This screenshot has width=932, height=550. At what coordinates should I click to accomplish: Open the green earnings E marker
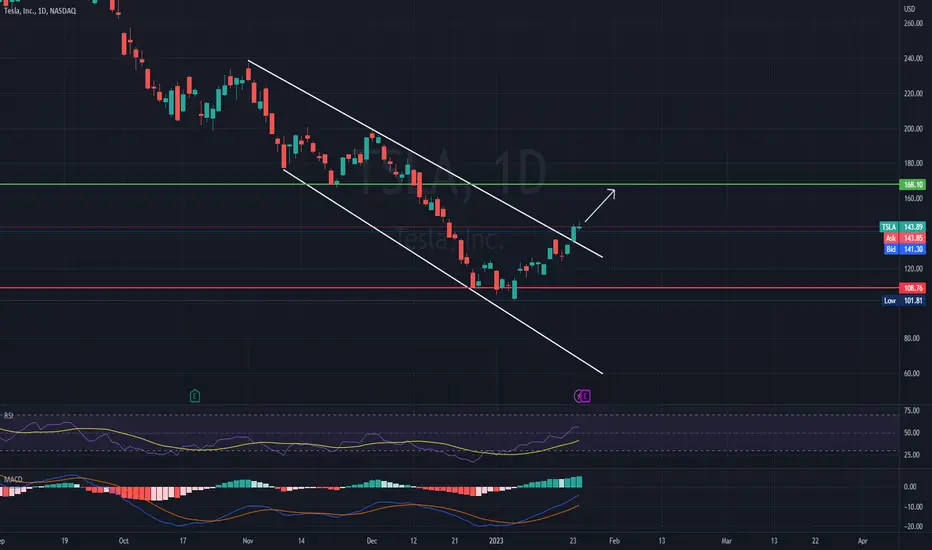pyautogui.click(x=194, y=396)
